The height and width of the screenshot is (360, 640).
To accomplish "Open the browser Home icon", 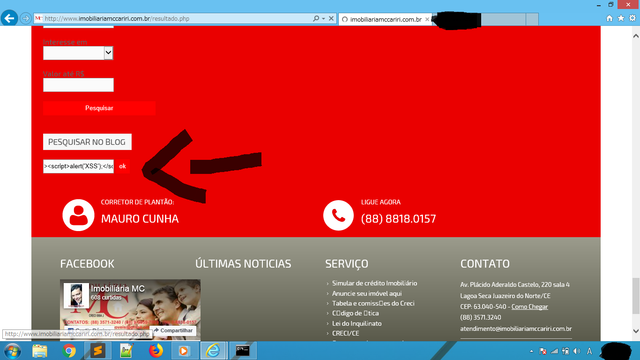I will pos(609,18).
